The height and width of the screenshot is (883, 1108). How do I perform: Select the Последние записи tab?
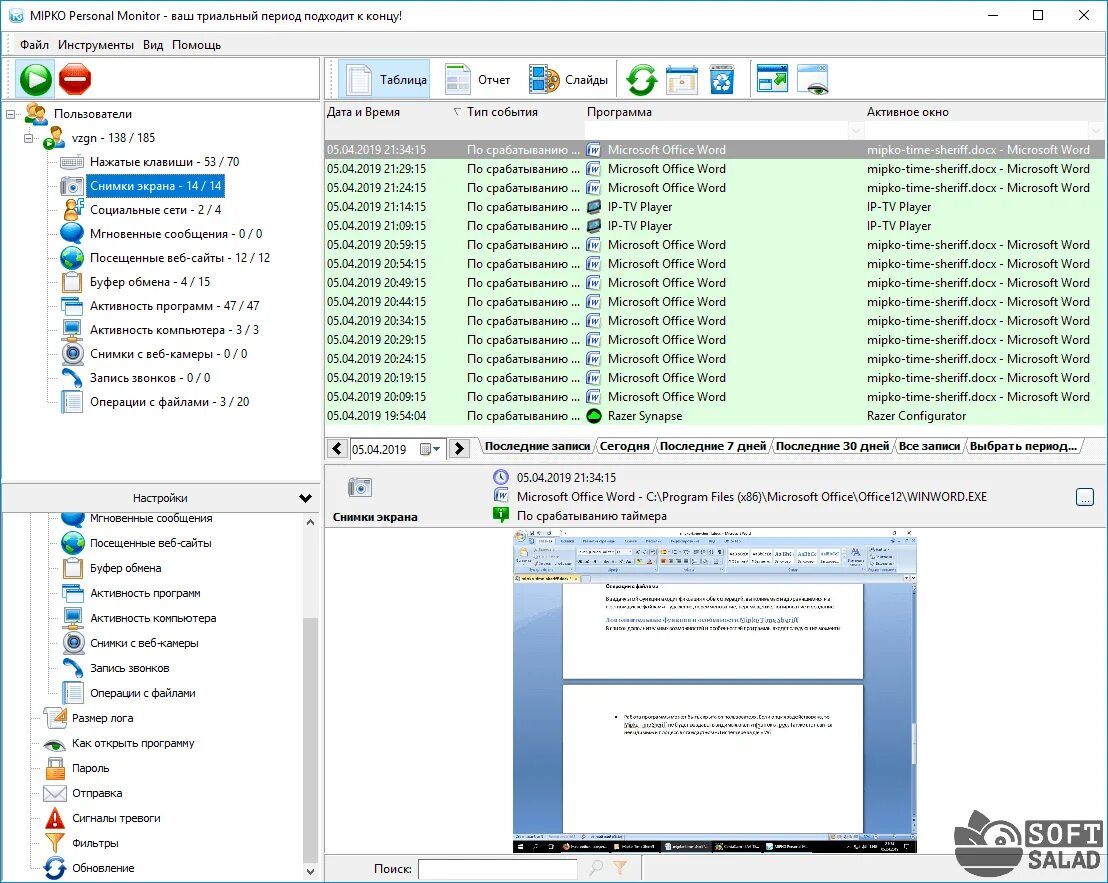[537, 446]
